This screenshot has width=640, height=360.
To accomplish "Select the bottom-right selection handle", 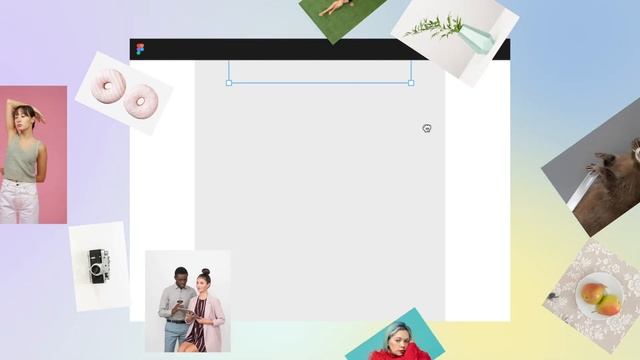I will [x=411, y=83].
